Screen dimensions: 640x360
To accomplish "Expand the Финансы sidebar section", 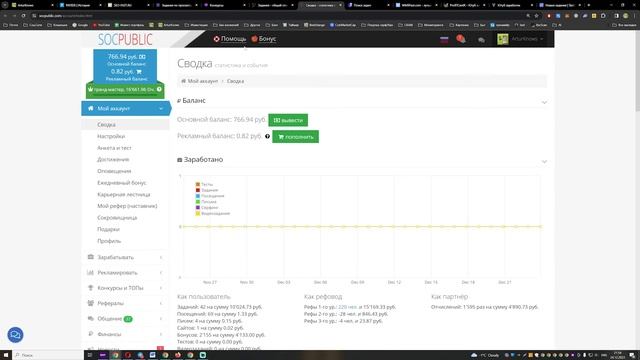I will (x=125, y=334).
